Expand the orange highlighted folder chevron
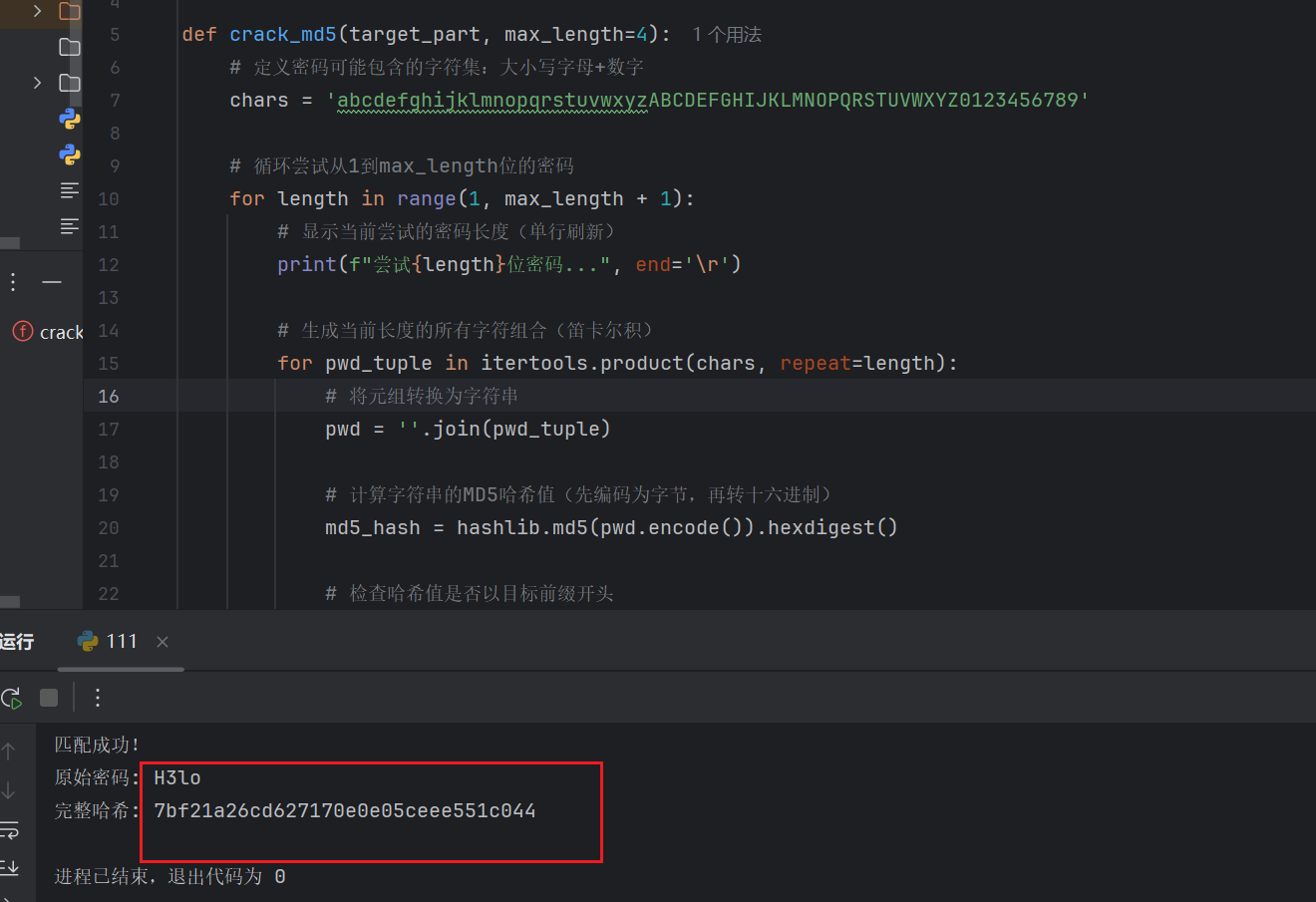 point(38,11)
